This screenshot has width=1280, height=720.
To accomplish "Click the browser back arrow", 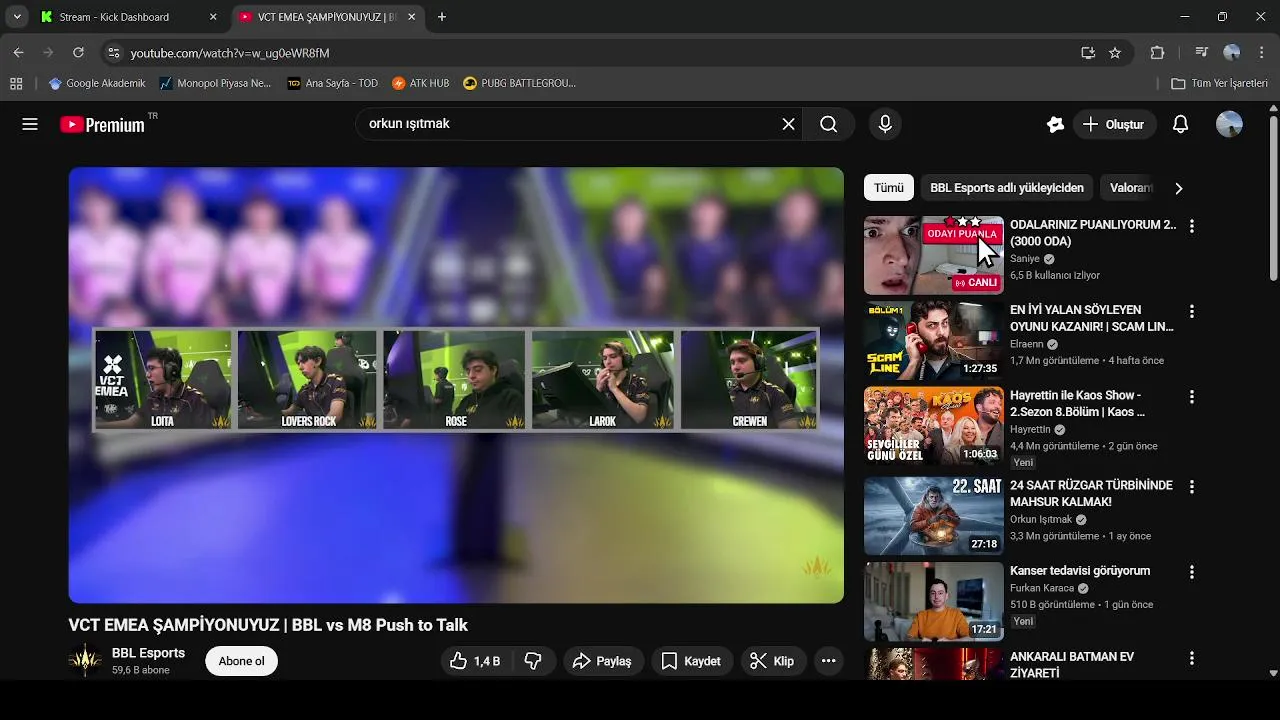I will [18, 52].
